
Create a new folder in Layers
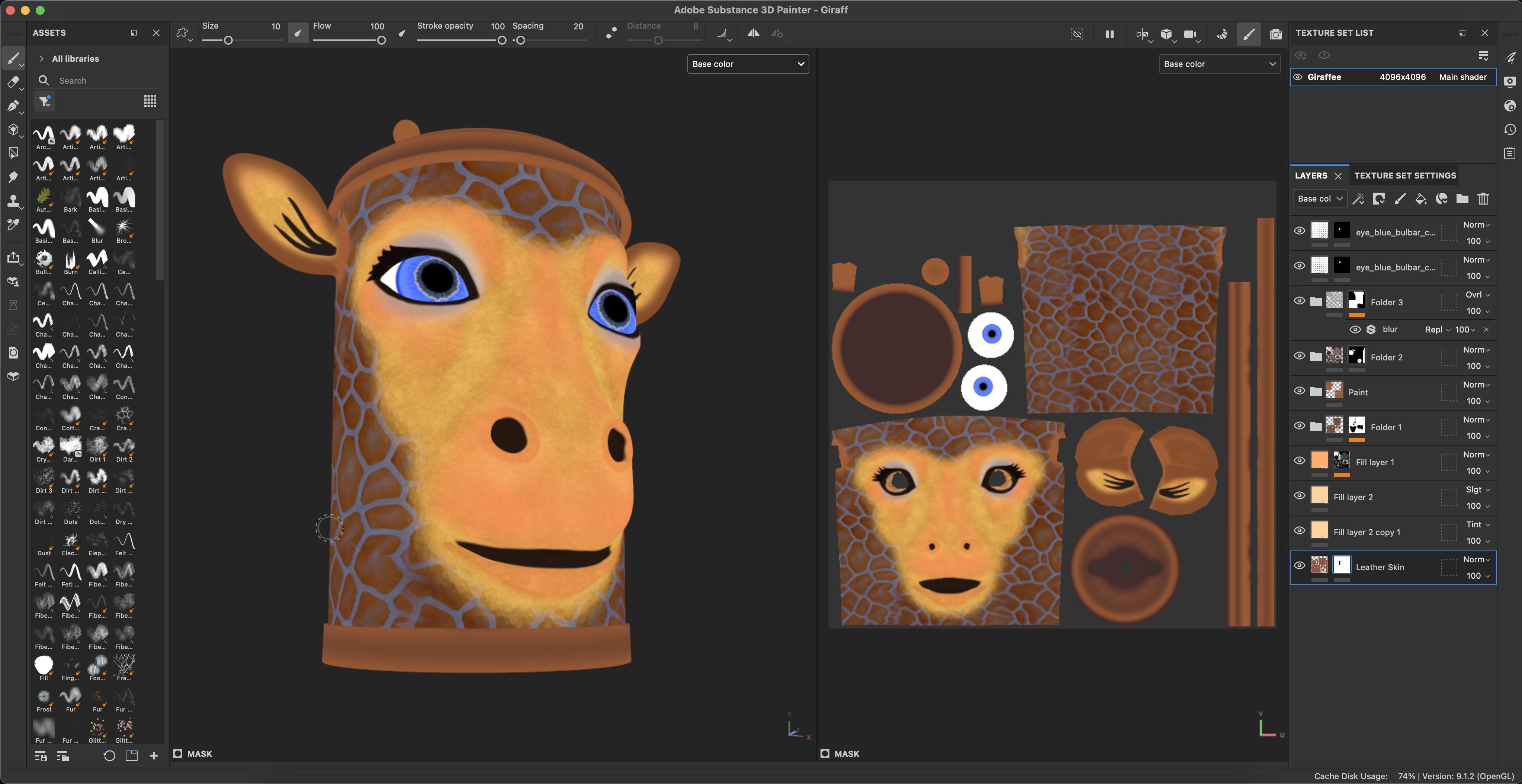click(1462, 199)
